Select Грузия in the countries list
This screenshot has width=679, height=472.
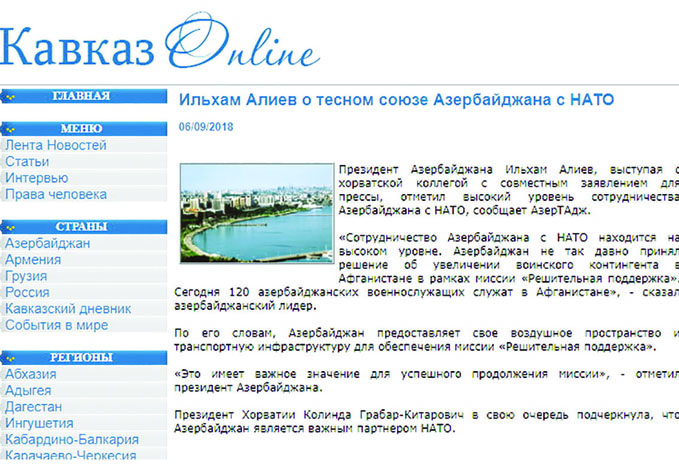tap(26, 276)
